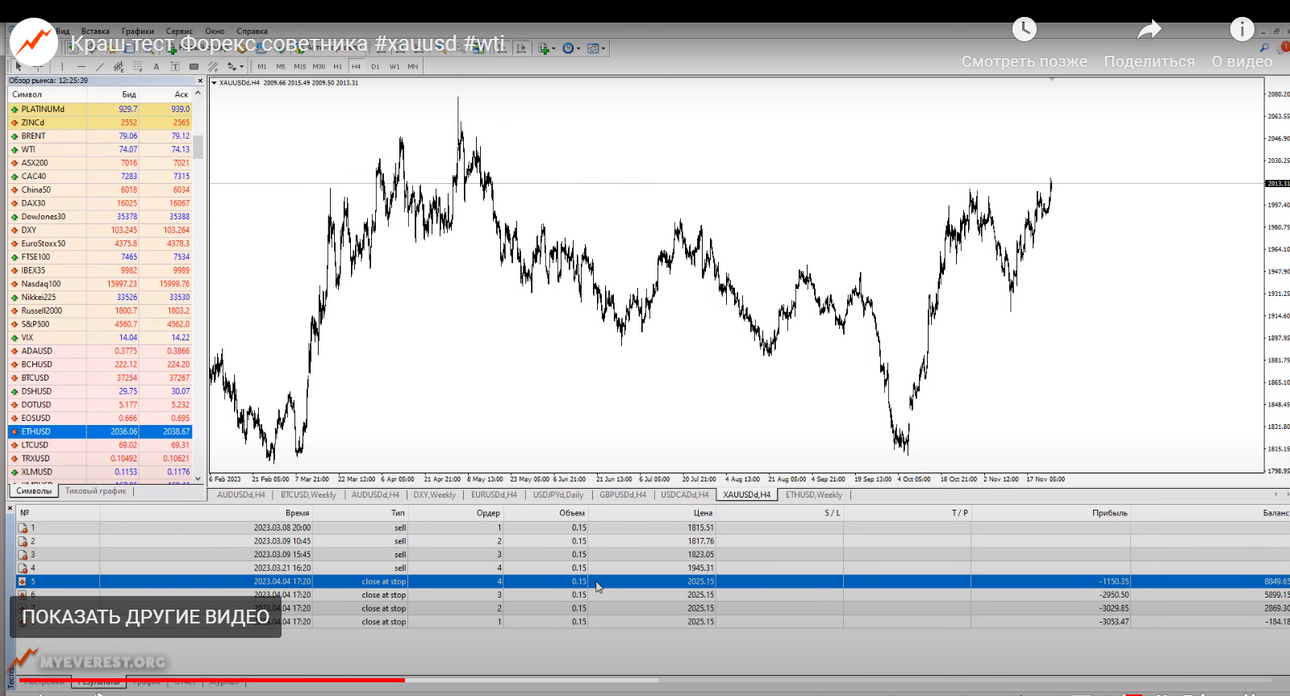Click the XAUUSDd,H4 chart title triangle
This screenshot has width=1290, height=696.
[214, 83]
